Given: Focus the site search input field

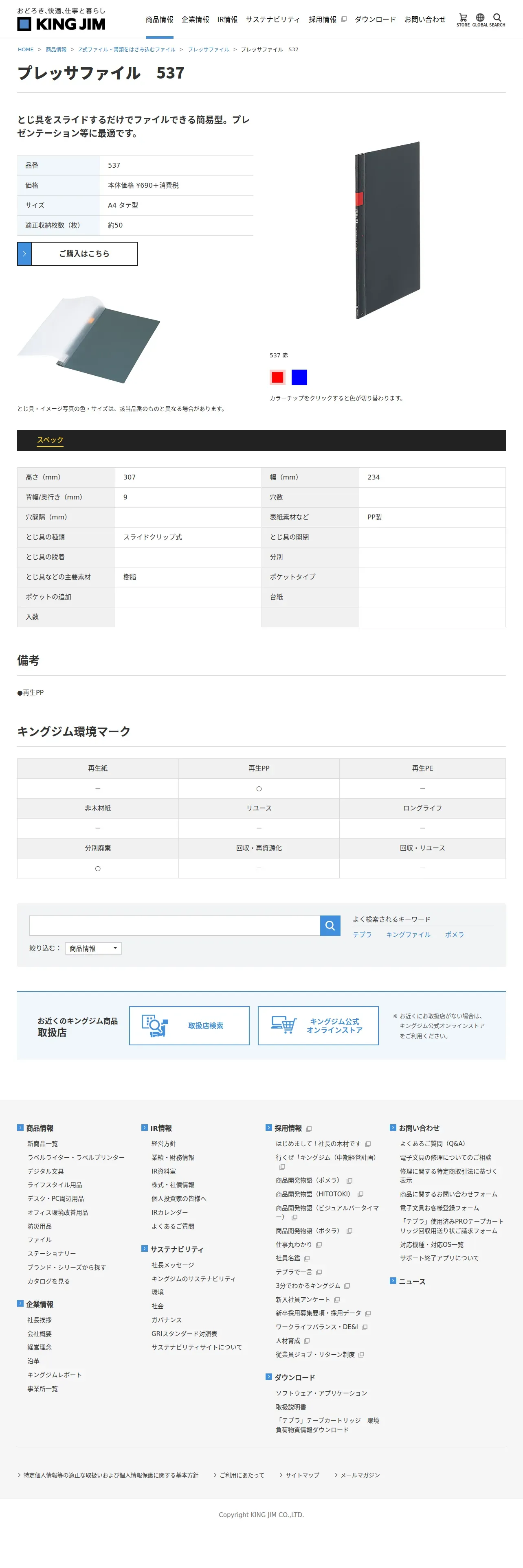Looking at the screenshot, I should tap(175, 925).
